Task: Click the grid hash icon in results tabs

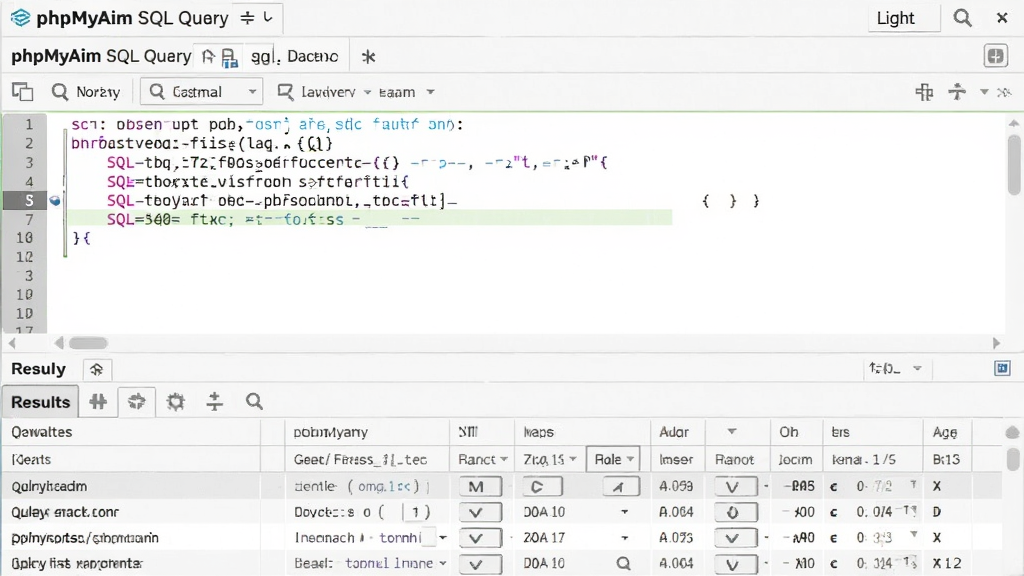Action: 98,402
